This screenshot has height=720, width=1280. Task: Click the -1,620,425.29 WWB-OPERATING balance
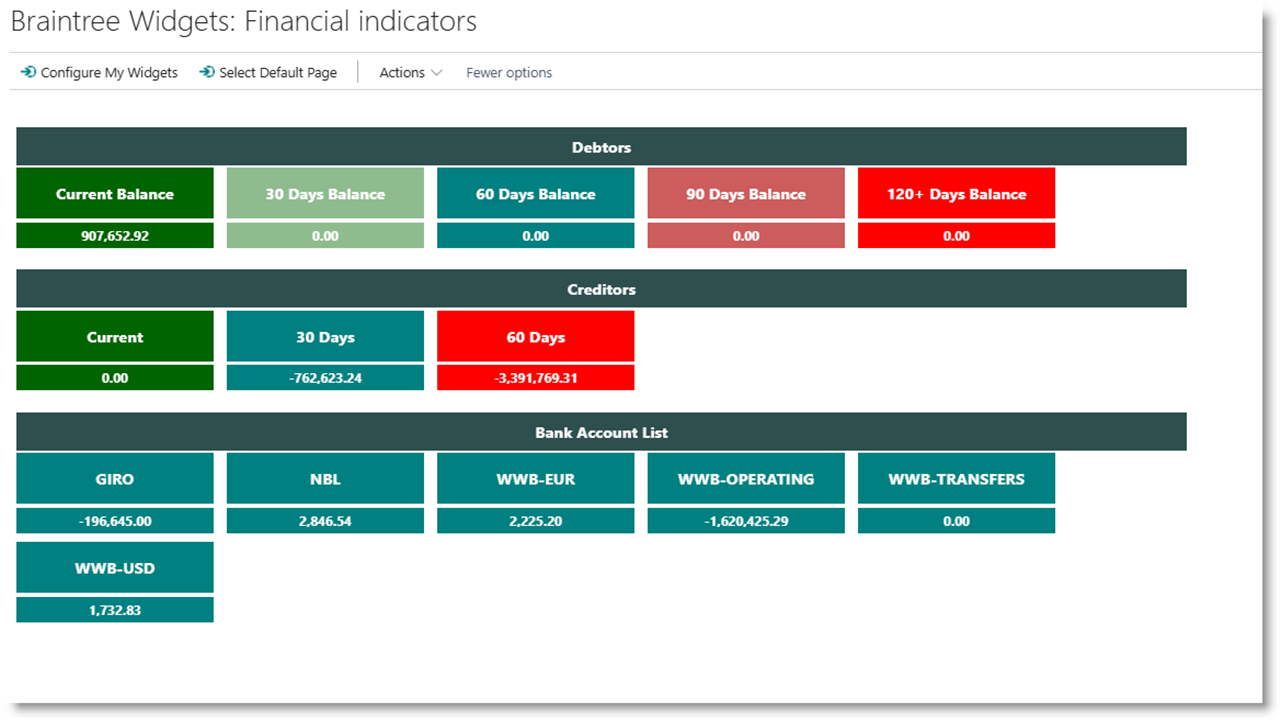click(746, 521)
